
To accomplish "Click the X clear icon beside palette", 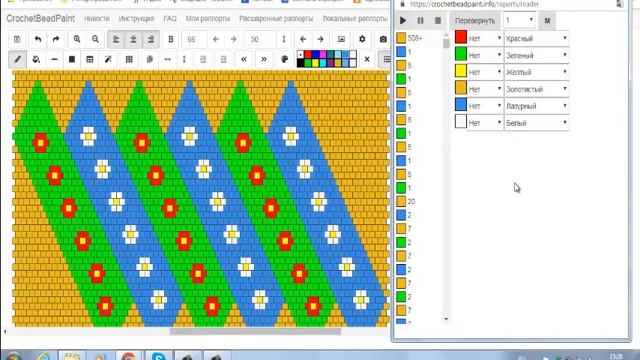I will tap(367, 59).
